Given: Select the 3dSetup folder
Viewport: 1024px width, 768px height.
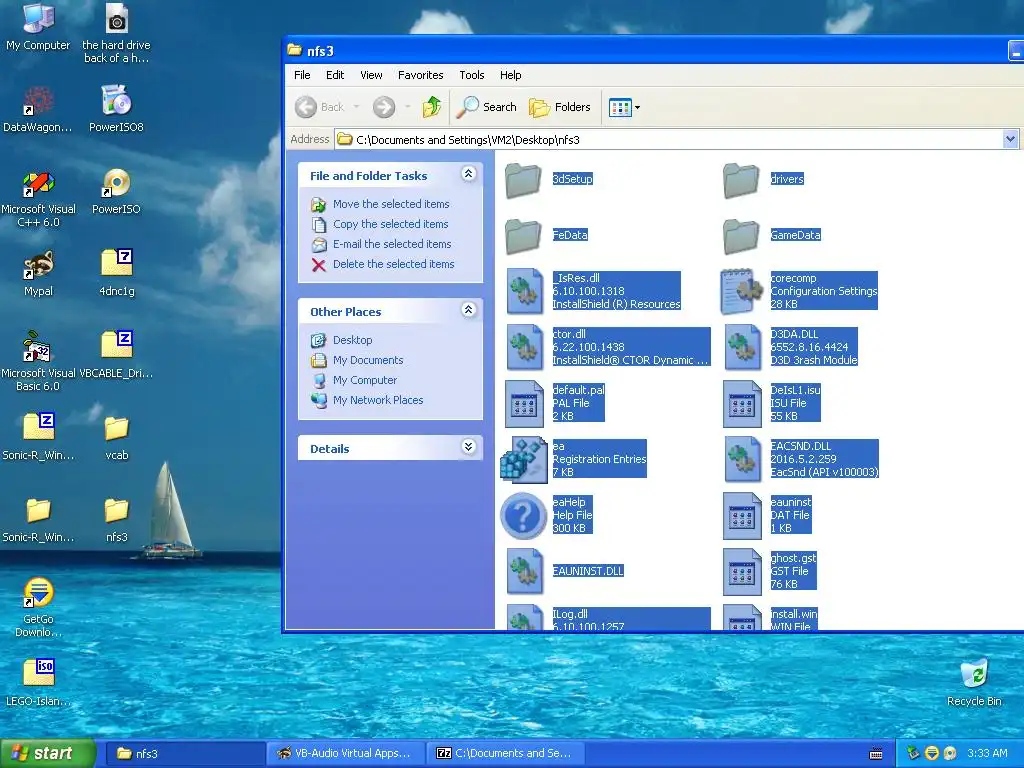Looking at the screenshot, I should (x=549, y=179).
